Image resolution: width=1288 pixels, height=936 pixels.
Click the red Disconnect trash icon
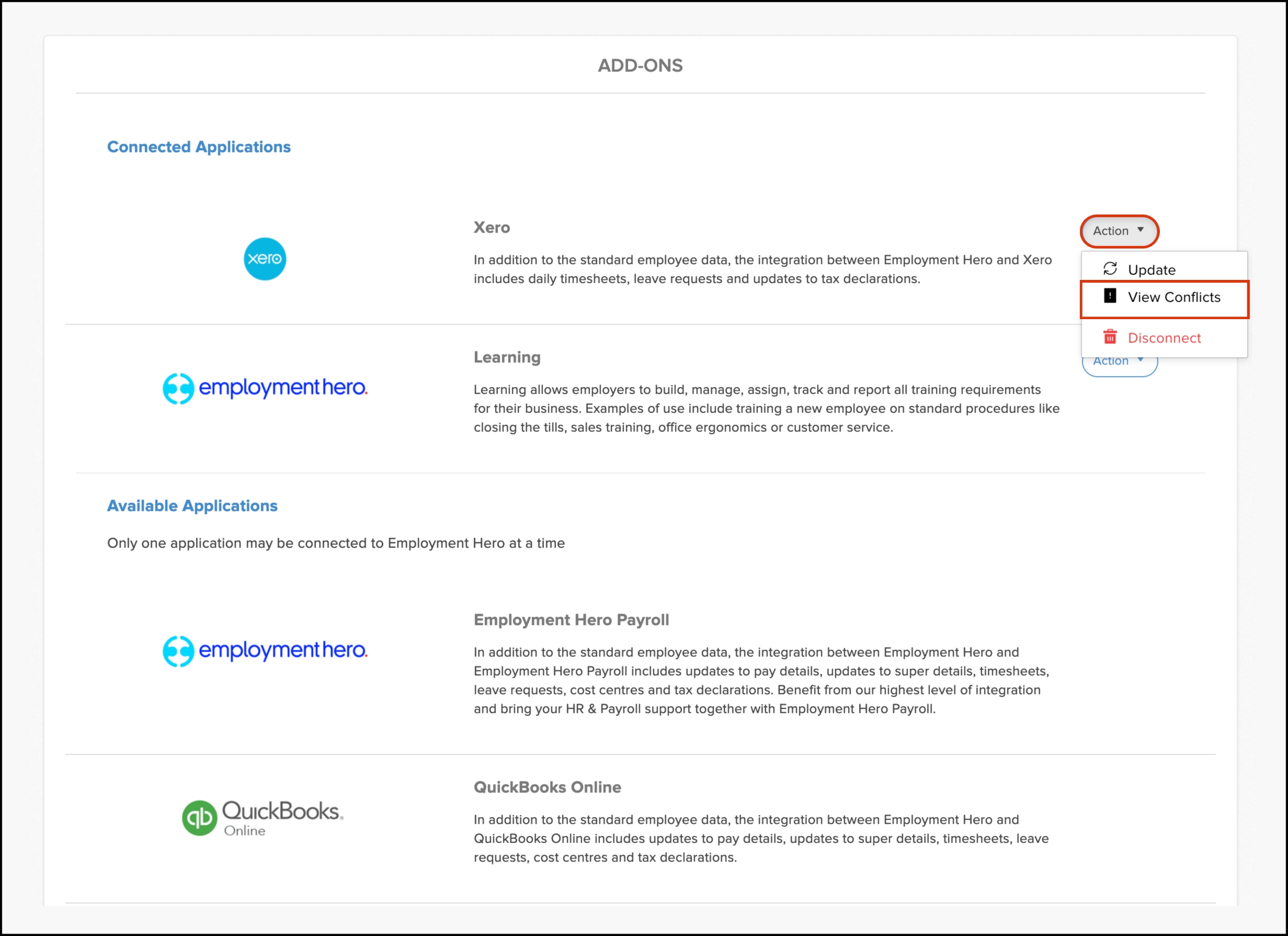[x=1110, y=337]
